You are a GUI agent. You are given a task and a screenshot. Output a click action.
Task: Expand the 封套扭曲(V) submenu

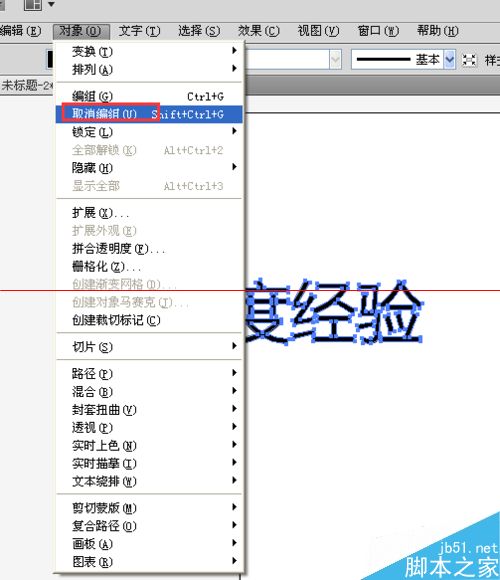click(x=149, y=409)
